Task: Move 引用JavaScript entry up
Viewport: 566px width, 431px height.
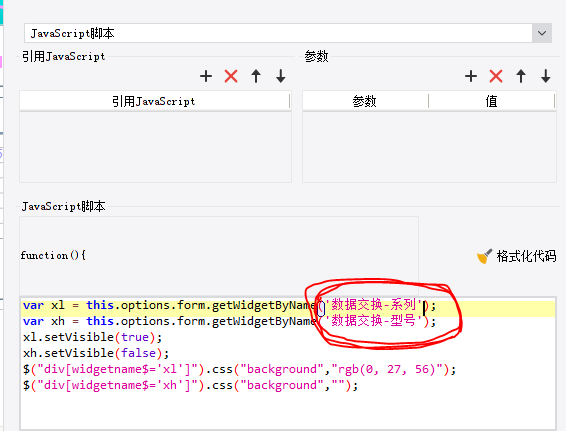Action: [x=256, y=76]
